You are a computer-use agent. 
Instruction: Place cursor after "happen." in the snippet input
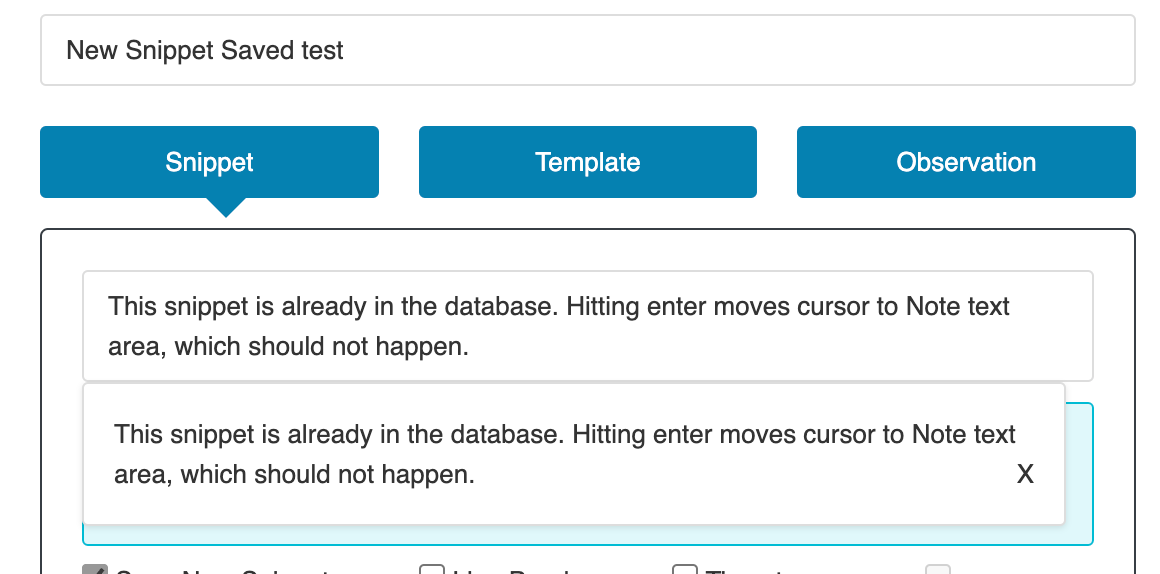click(471, 346)
